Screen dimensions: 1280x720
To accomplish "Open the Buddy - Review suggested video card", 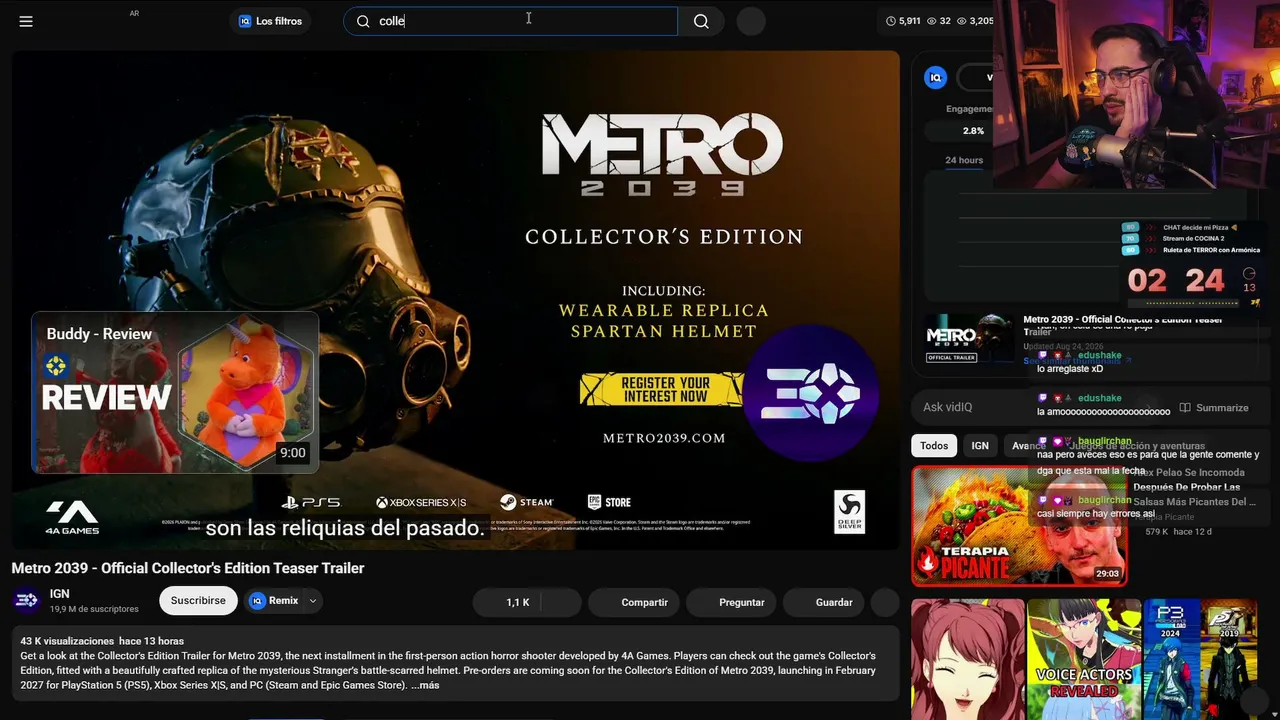I will click(x=175, y=392).
